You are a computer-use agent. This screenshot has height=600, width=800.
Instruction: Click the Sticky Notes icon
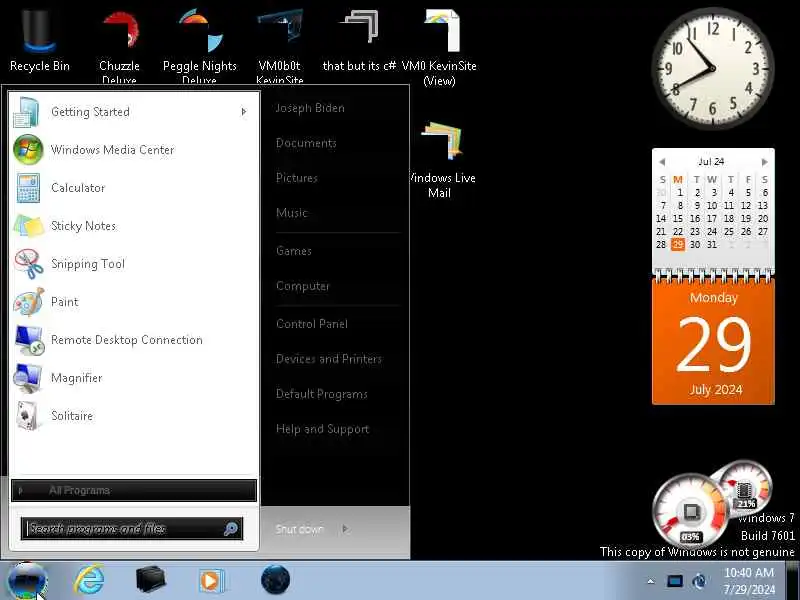[x=29, y=226]
